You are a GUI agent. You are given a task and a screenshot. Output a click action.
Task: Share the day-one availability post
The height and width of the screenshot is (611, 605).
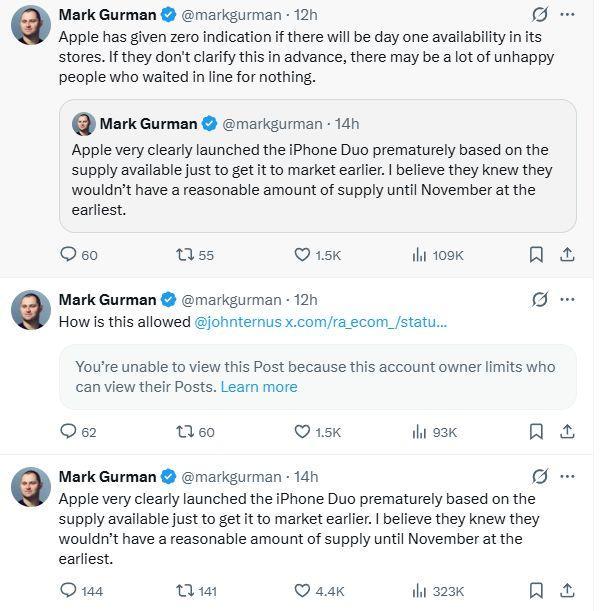click(567, 255)
